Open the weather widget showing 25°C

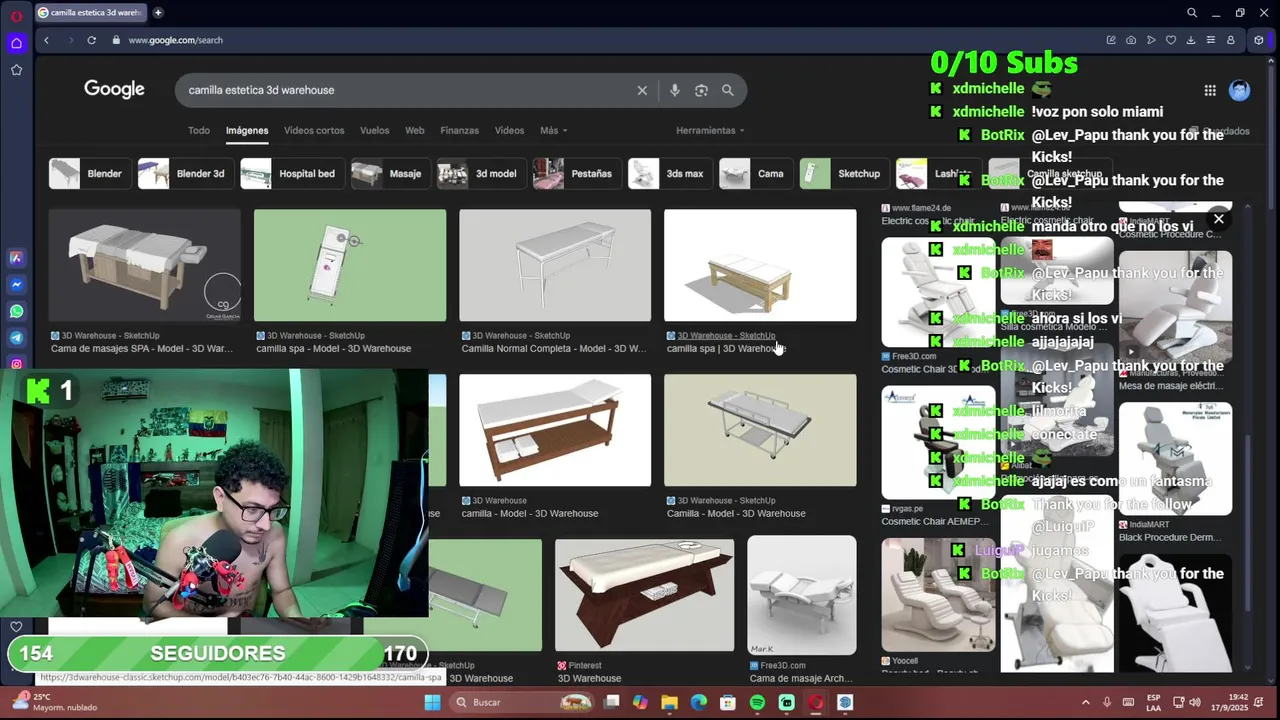coord(56,702)
